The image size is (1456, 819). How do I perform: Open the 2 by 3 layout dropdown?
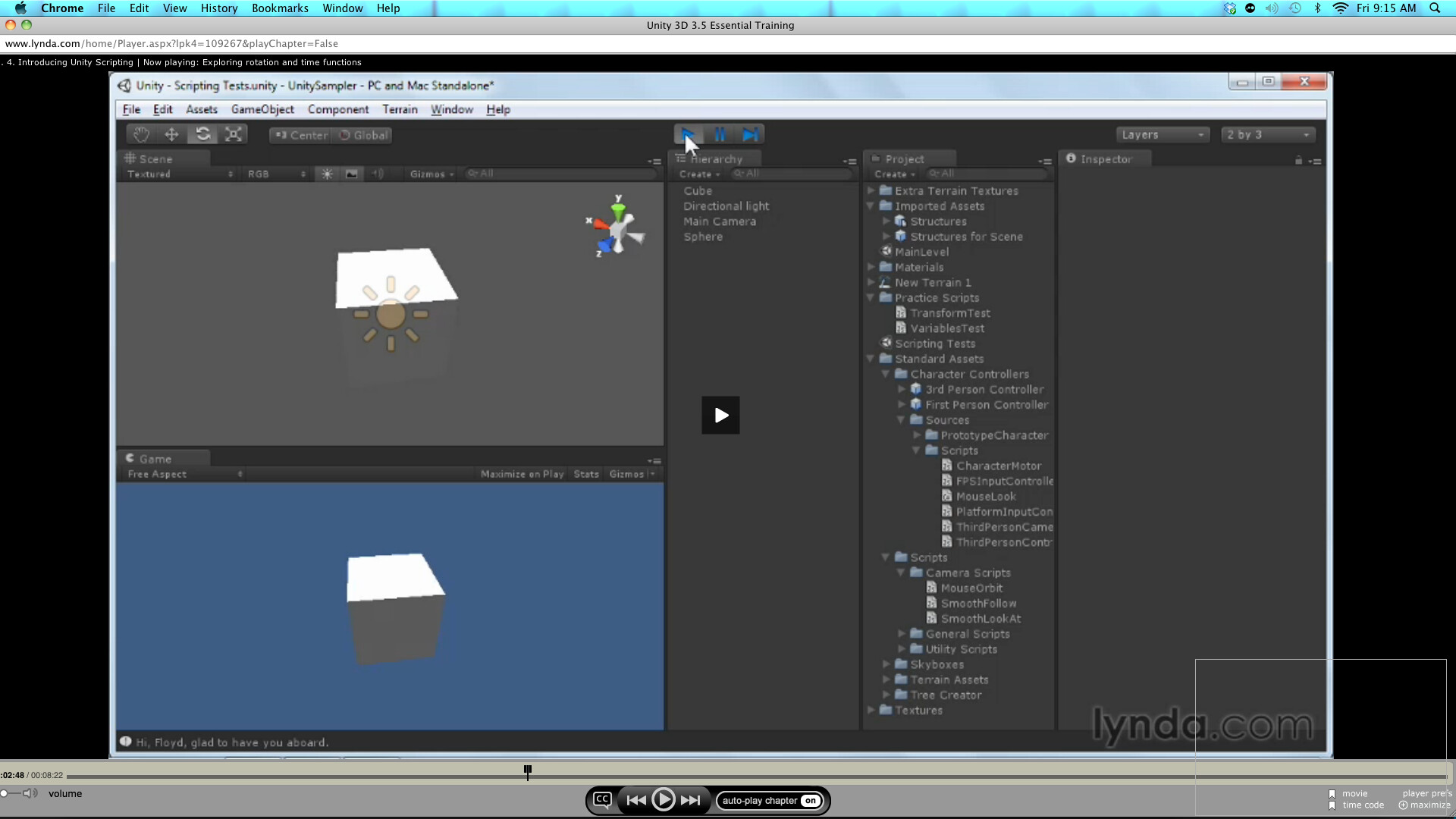coord(1267,134)
